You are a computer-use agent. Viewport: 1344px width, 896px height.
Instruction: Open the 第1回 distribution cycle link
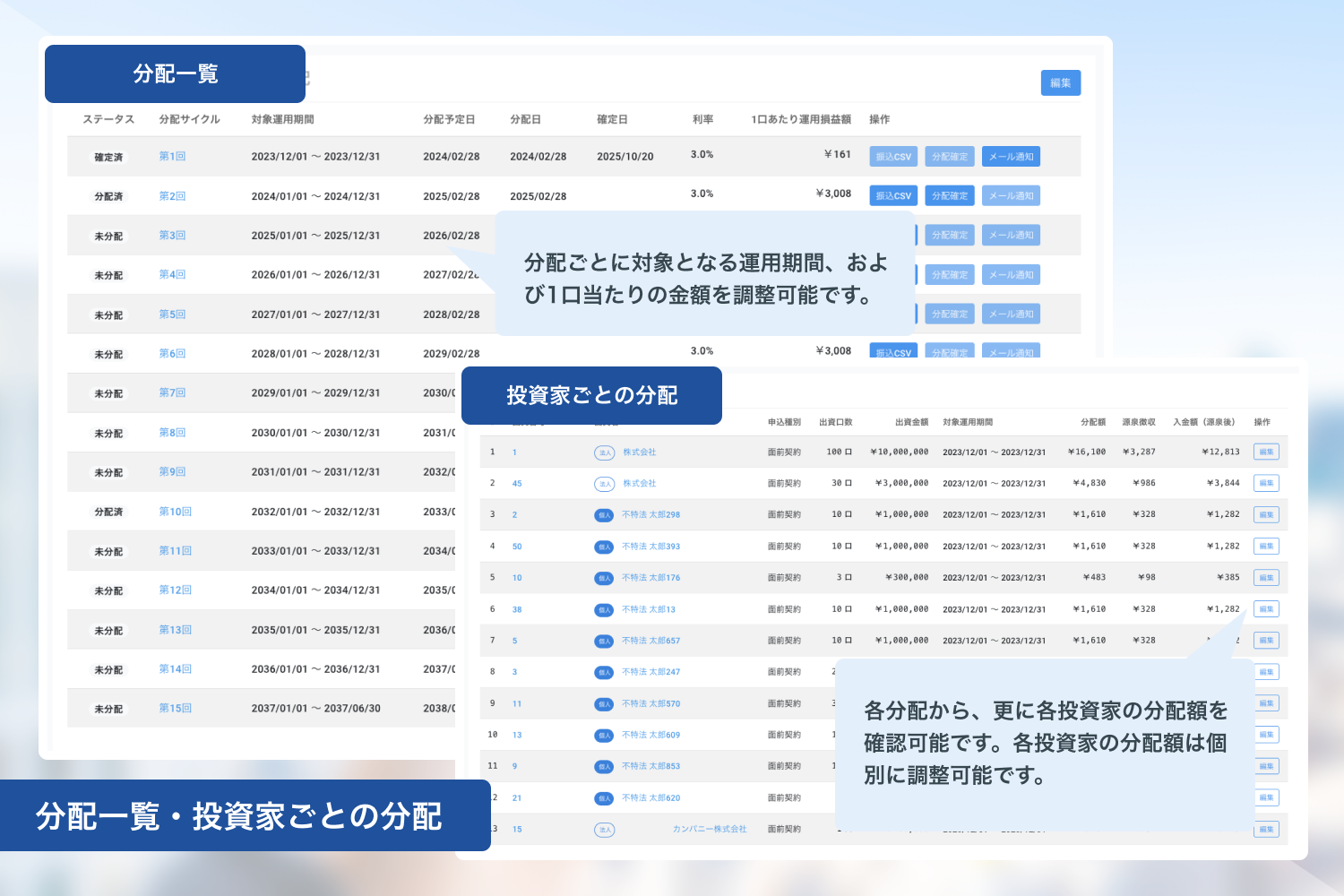(x=172, y=157)
